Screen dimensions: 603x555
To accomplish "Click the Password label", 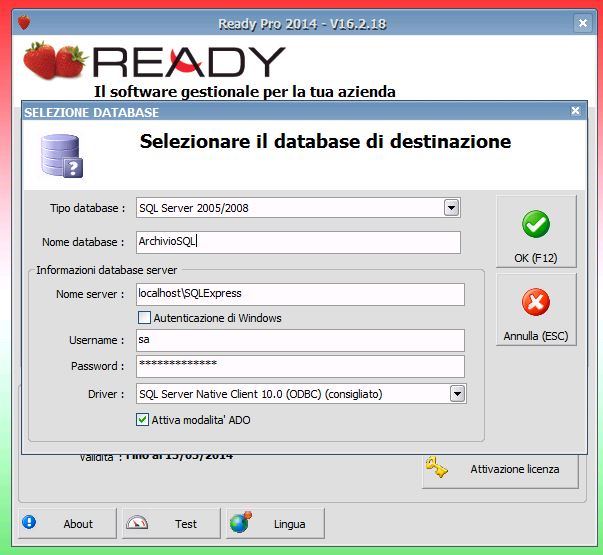I will click(98, 366).
